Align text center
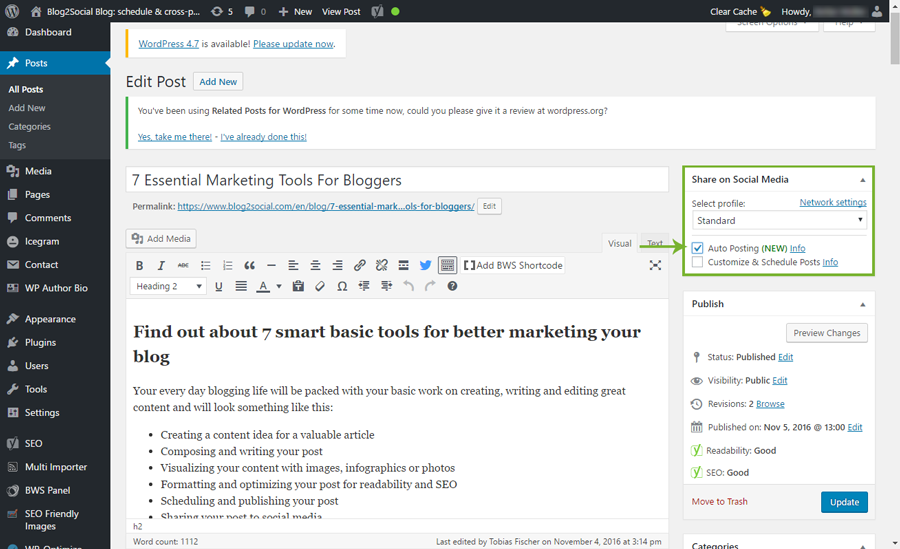The height and width of the screenshot is (549, 900). tap(315, 265)
